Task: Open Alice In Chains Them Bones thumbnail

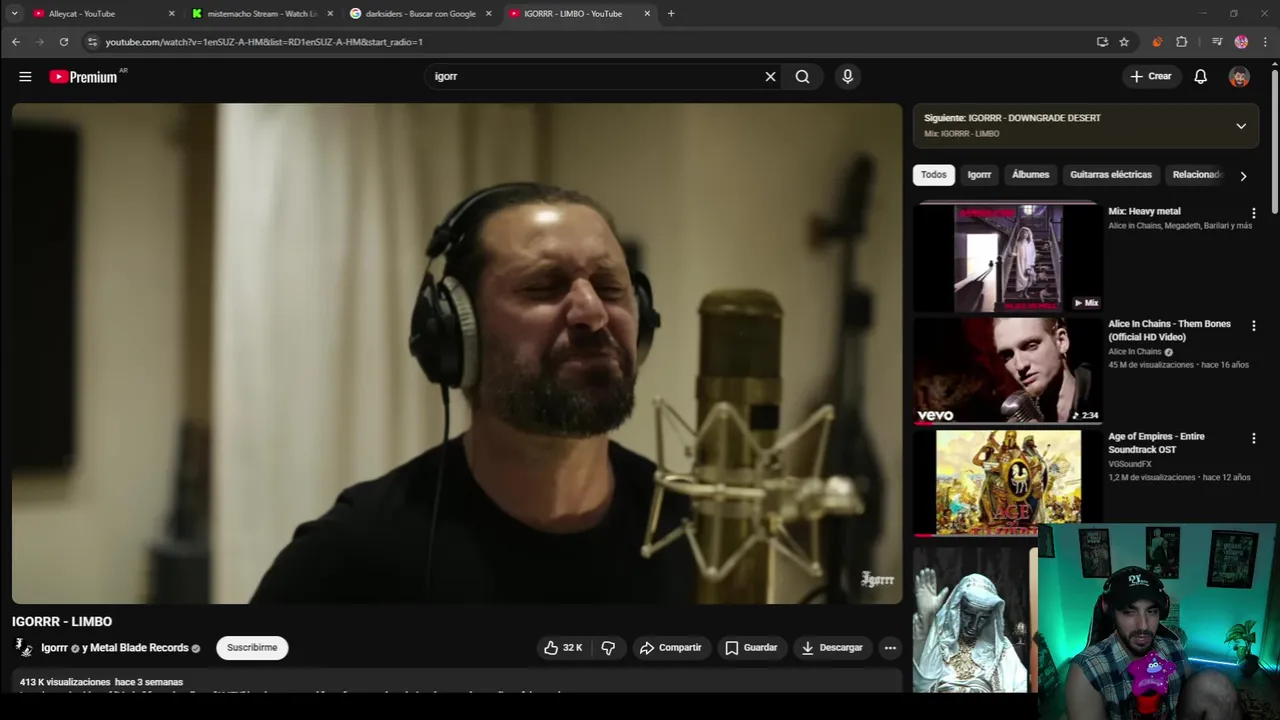Action: coord(1007,370)
